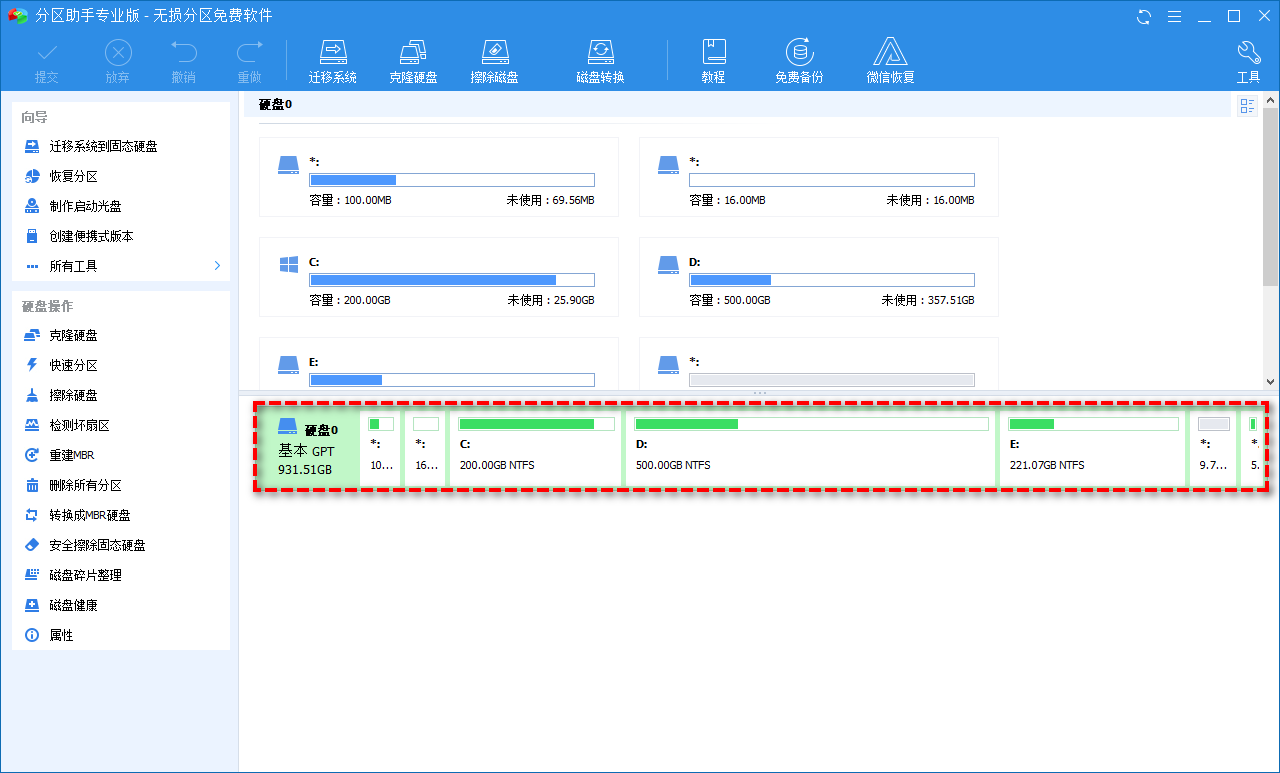Open the title bar hamburger menu
This screenshot has height=773, width=1280.
click(1175, 16)
